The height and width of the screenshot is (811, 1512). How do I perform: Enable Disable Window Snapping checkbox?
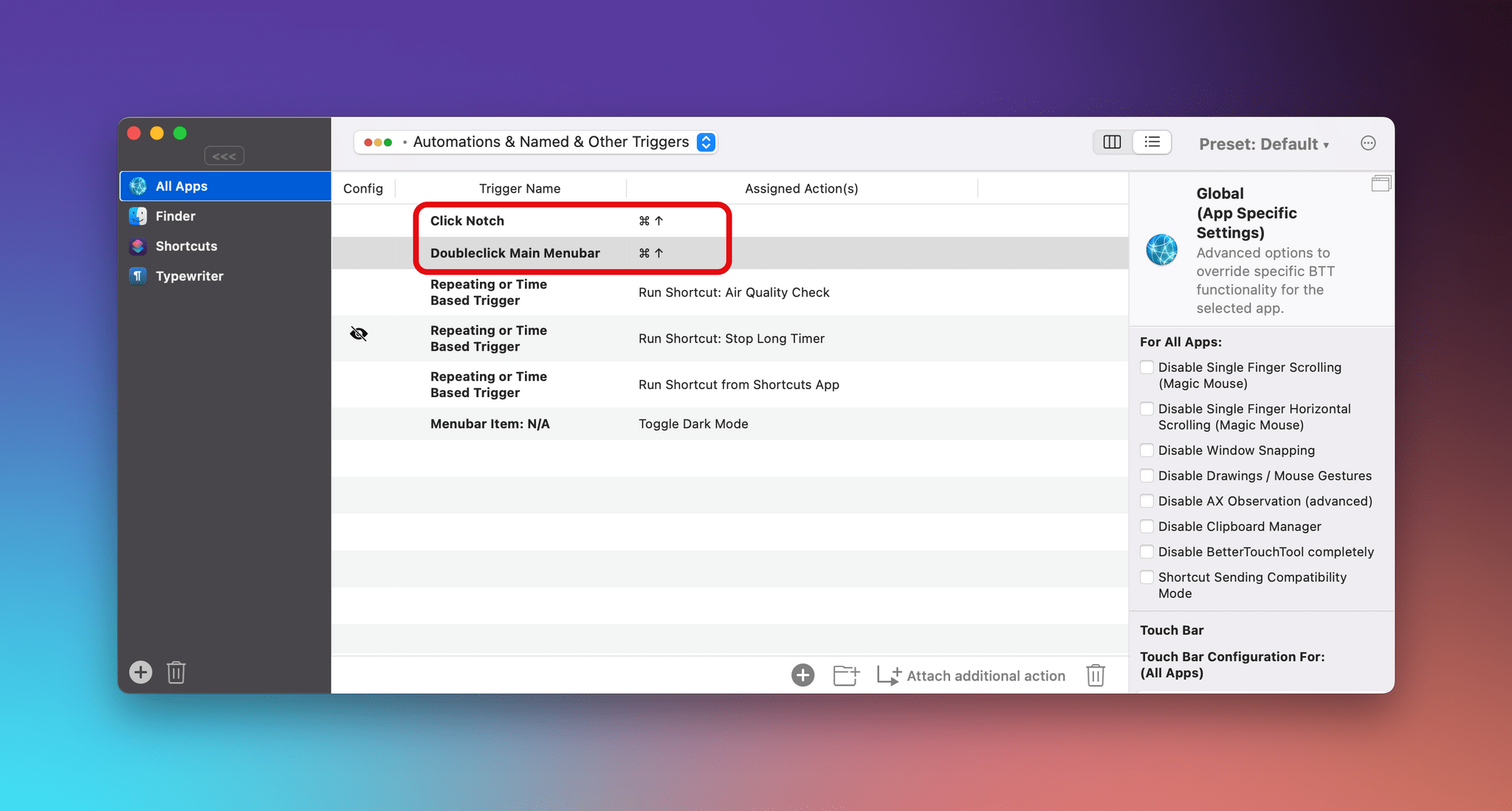click(1145, 450)
